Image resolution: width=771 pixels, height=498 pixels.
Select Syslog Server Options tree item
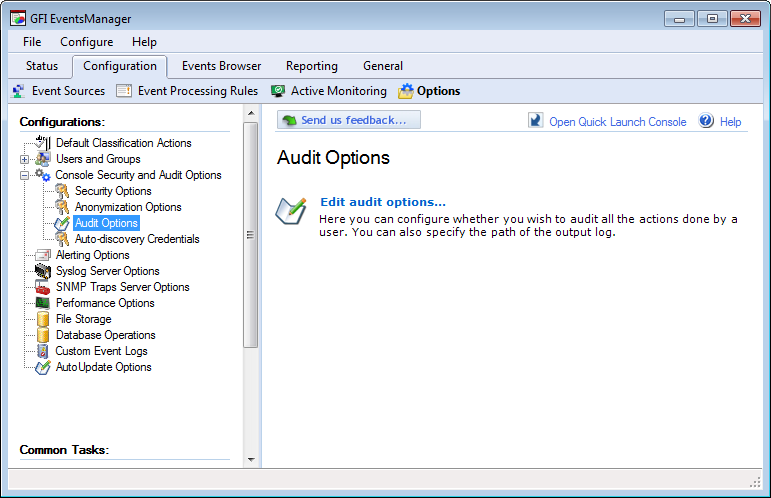(108, 271)
